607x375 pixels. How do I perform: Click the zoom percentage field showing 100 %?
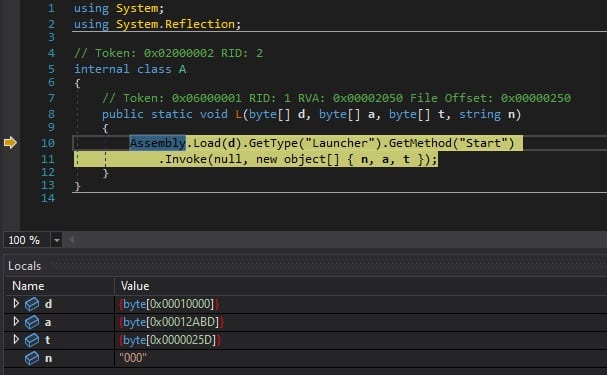[26, 240]
